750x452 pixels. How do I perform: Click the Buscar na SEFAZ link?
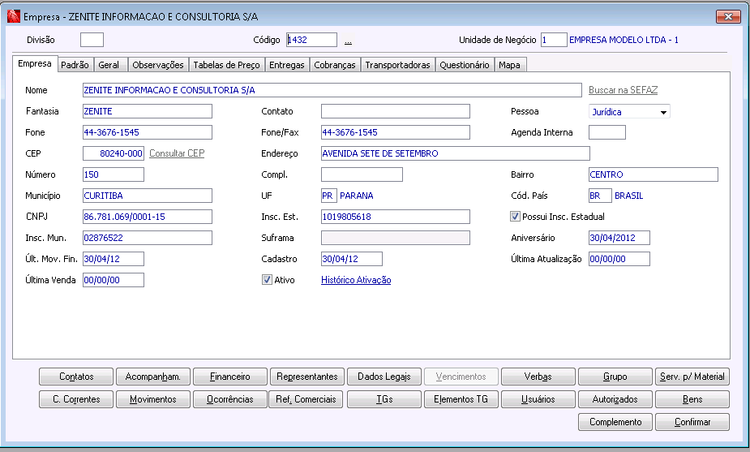(x=623, y=90)
